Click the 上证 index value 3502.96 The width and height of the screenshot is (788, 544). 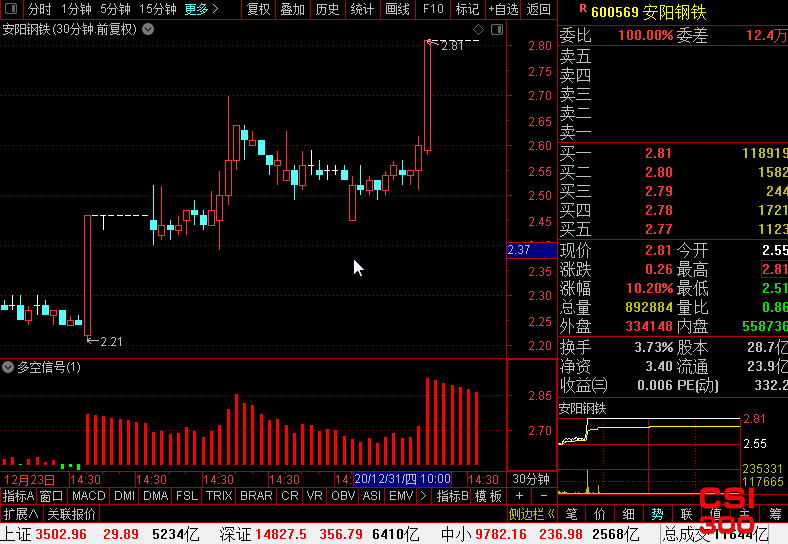pos(61,534)
